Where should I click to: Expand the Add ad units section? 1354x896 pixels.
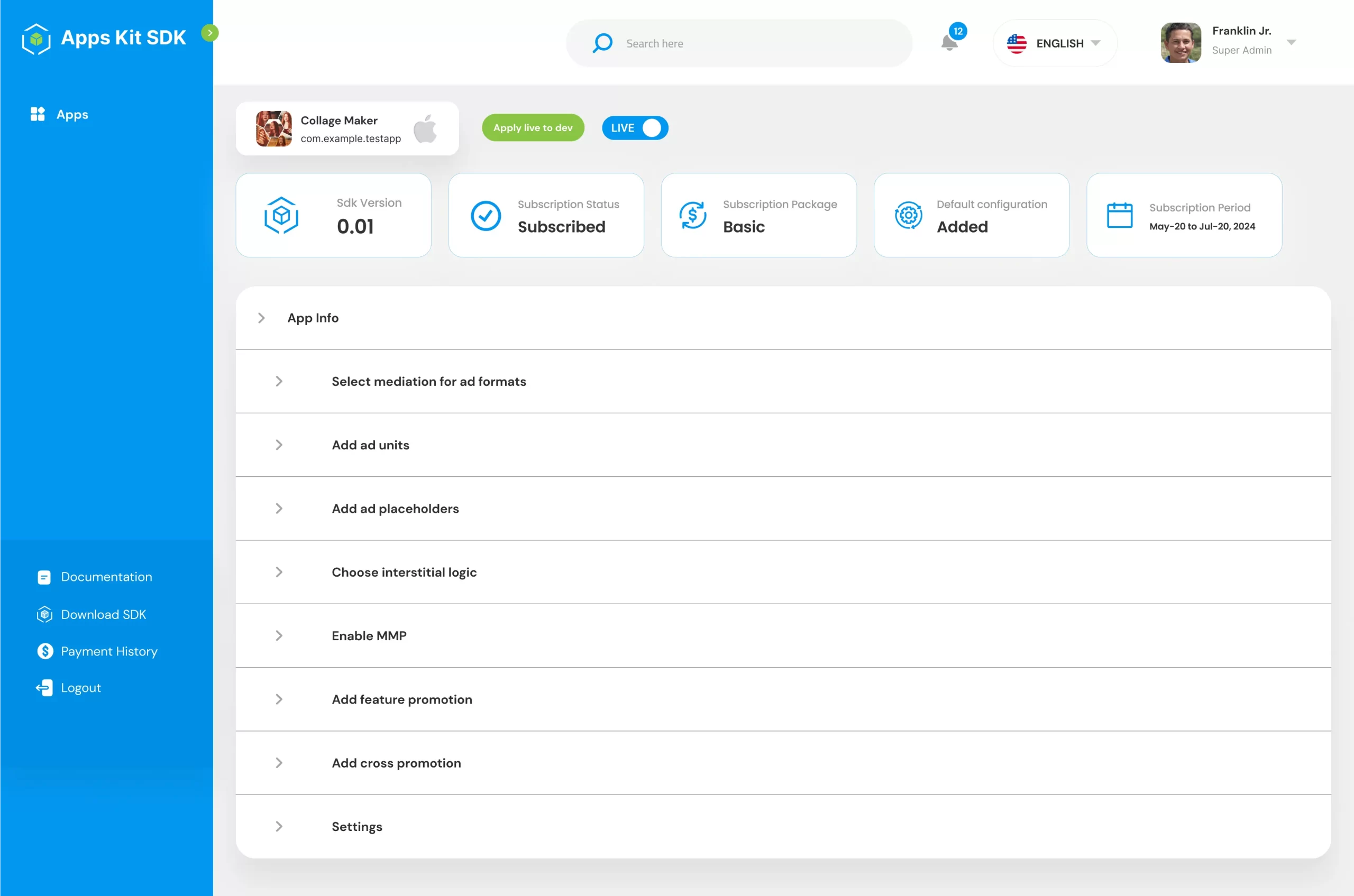[x=278, y=445]
